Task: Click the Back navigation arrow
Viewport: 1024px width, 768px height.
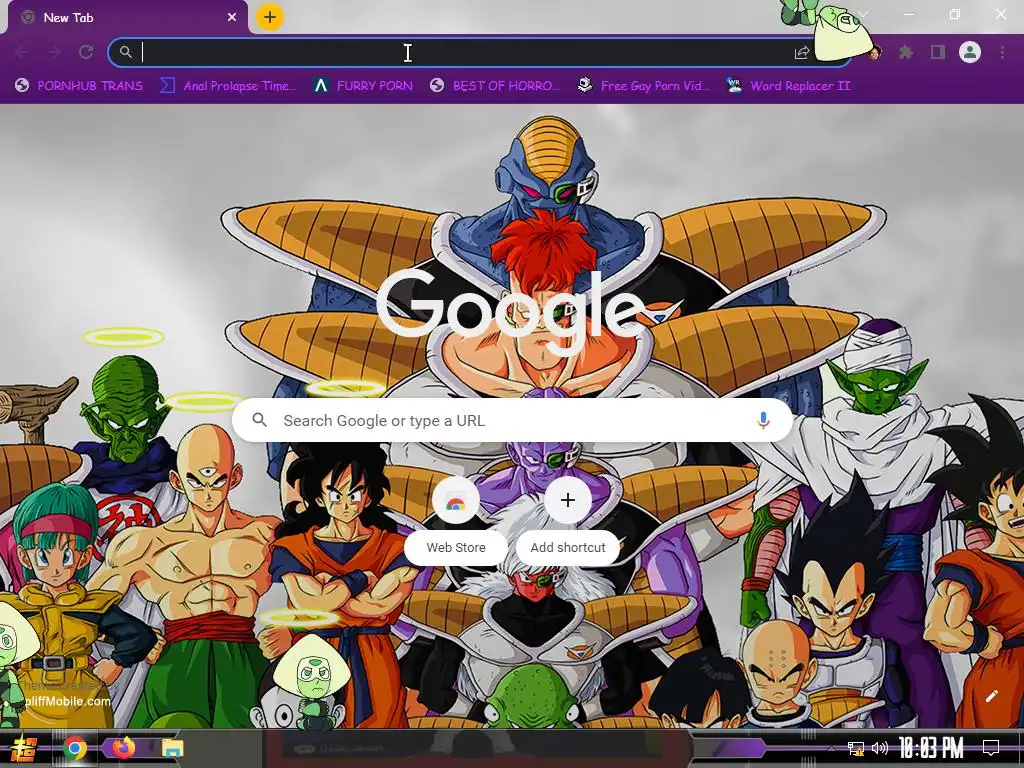Action: [22, 52]
